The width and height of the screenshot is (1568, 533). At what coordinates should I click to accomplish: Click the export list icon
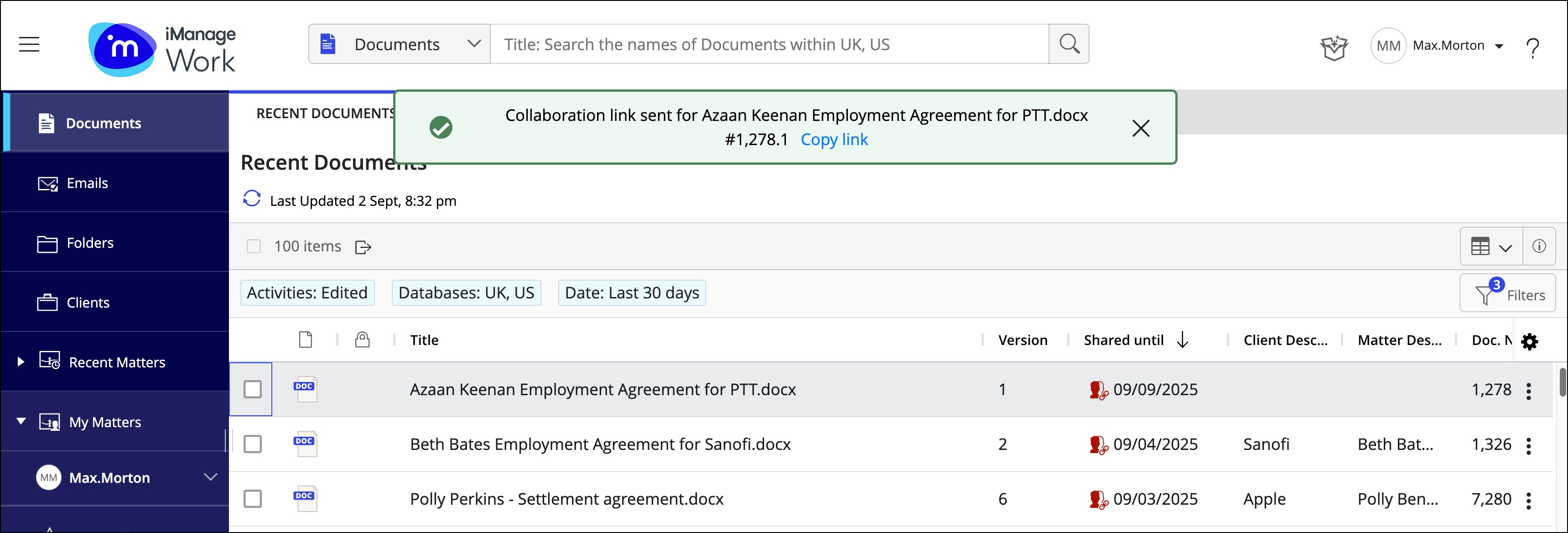(363, 247)
